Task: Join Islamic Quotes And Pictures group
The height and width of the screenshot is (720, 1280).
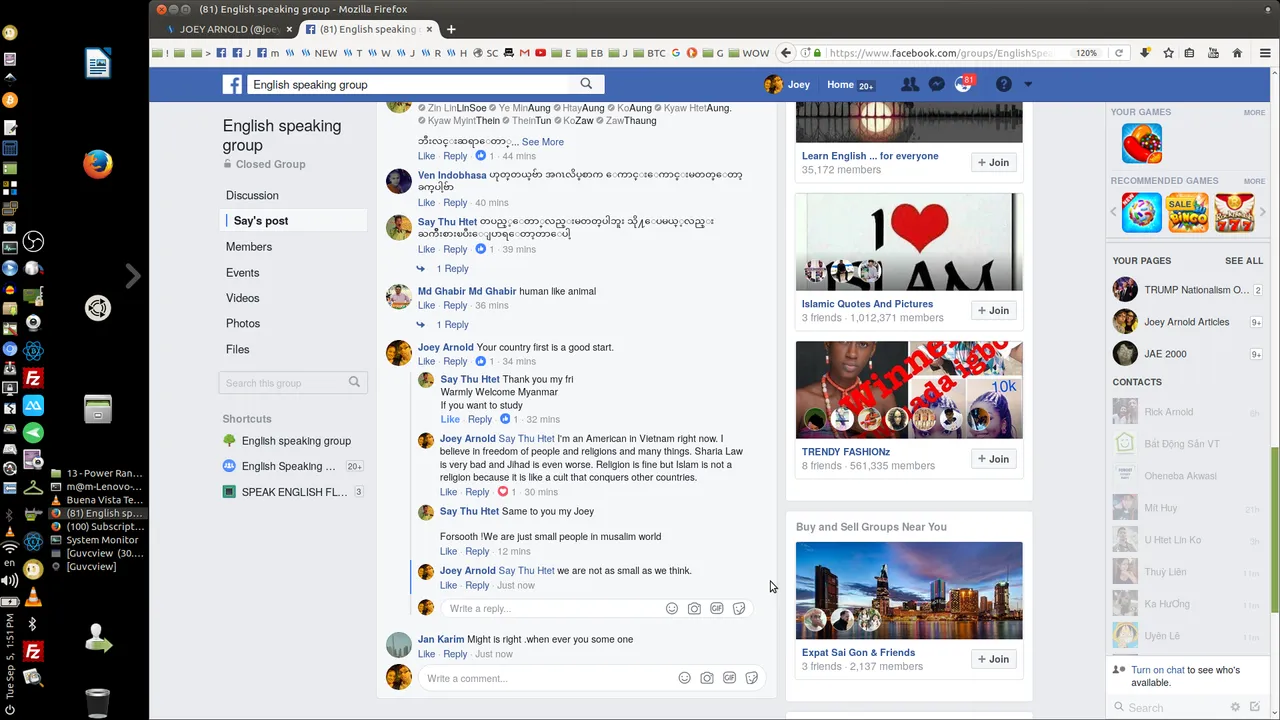Action: pyautogui.click(x=994, y=311)
